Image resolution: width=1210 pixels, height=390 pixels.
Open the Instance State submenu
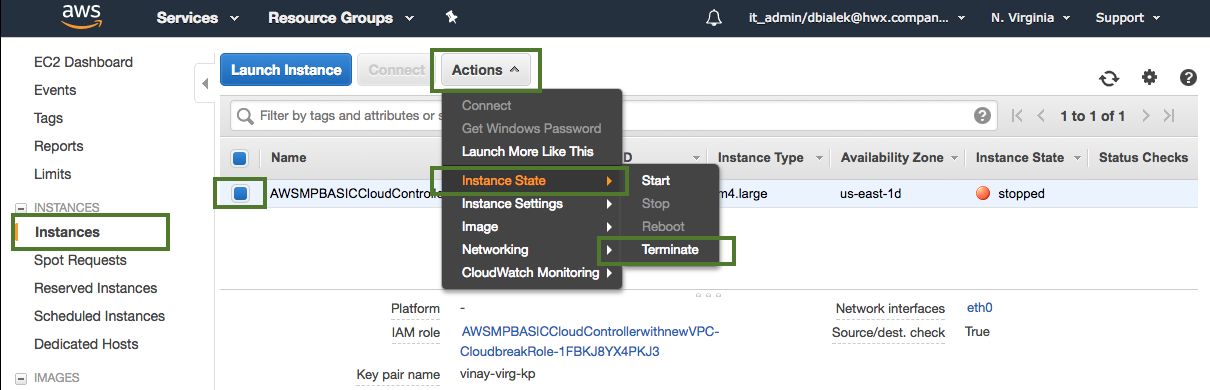point(532,181)
